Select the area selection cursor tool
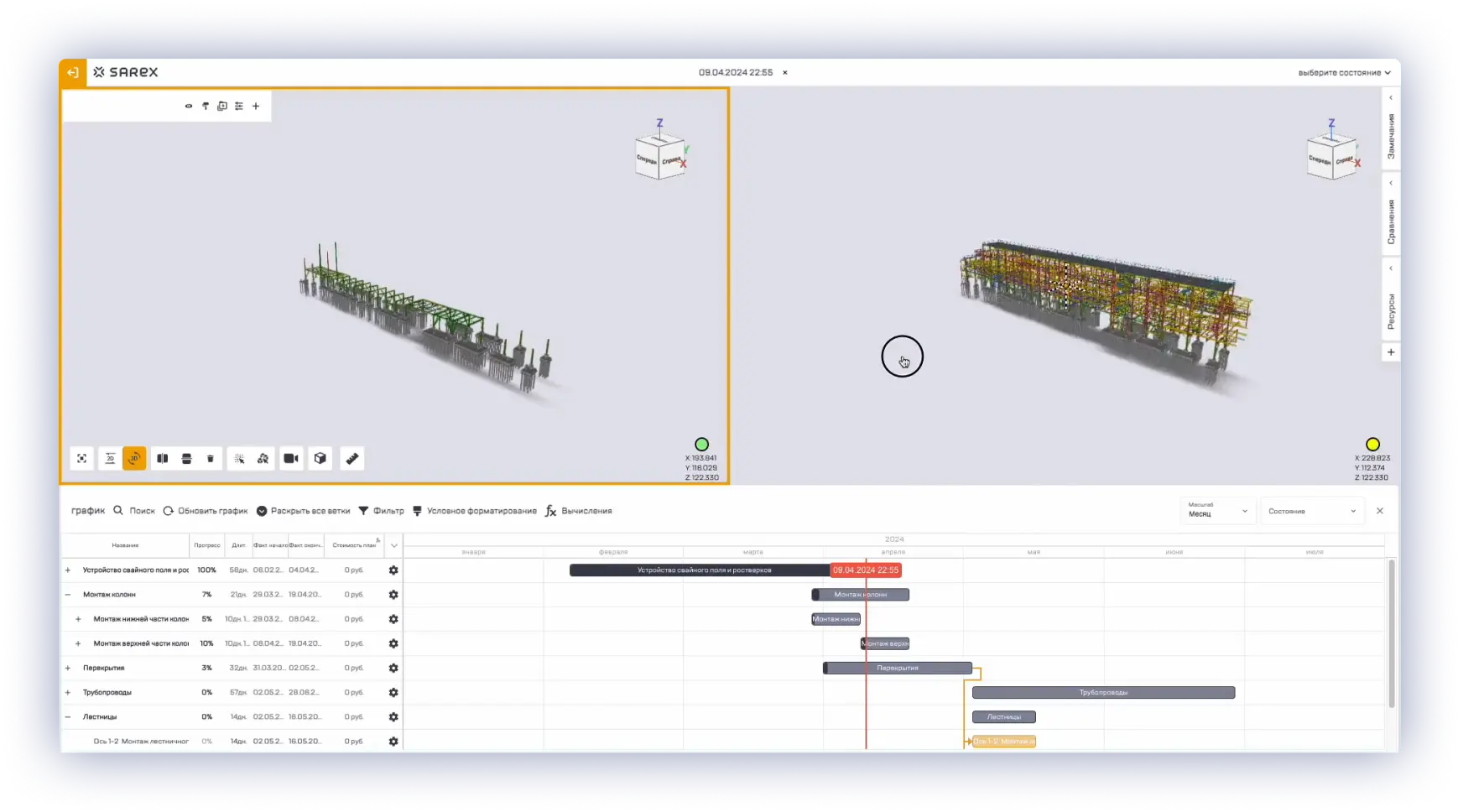 [239, 459]
